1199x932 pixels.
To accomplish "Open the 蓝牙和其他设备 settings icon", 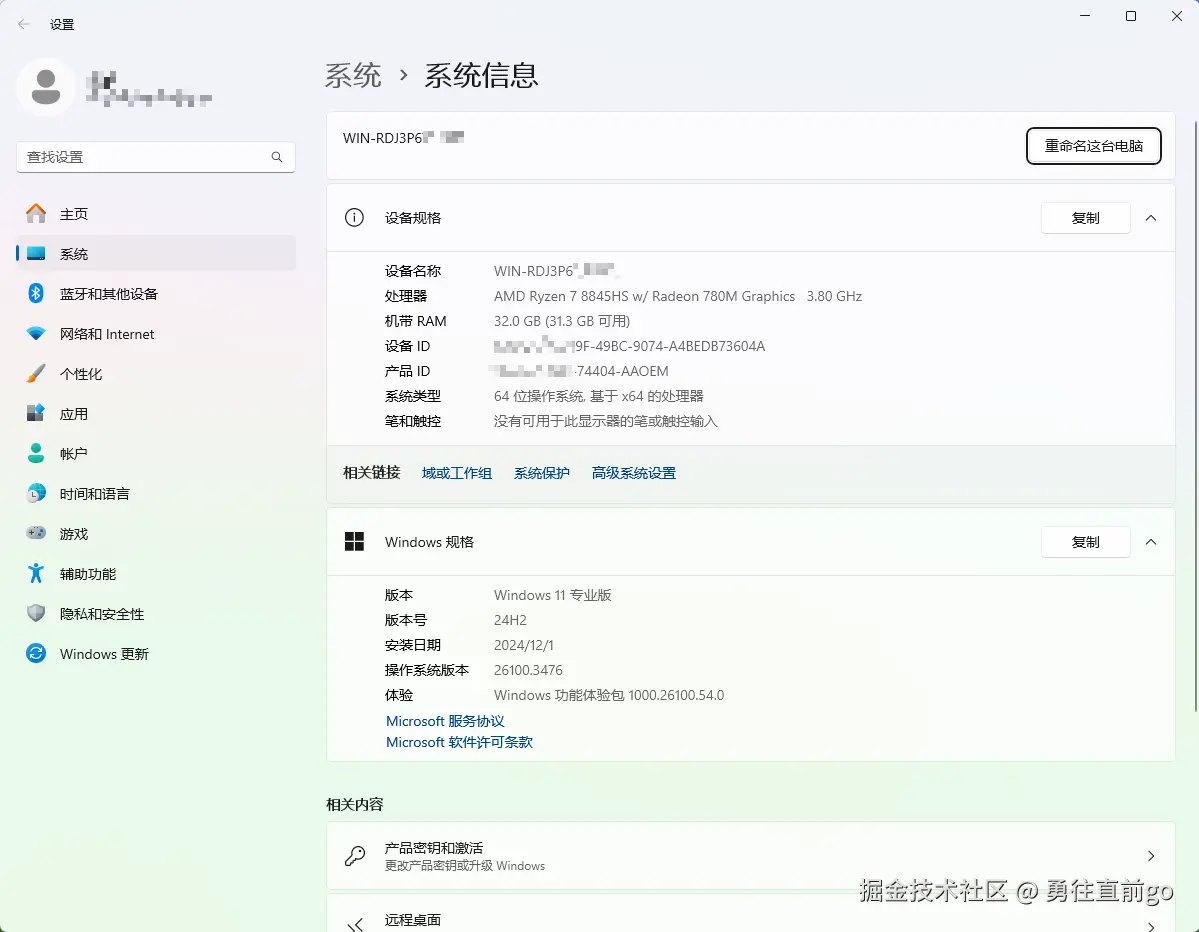I will click(x=38, y=293).
